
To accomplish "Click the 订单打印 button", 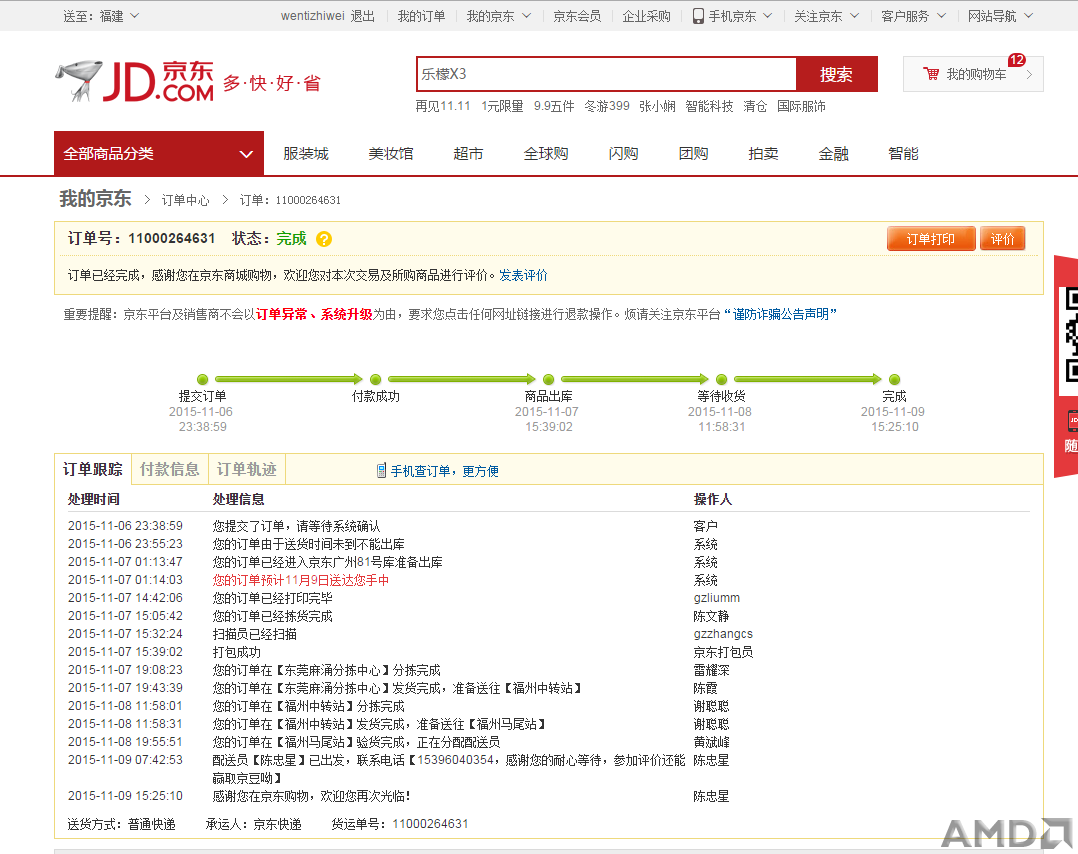I will (x=931, y=239).
